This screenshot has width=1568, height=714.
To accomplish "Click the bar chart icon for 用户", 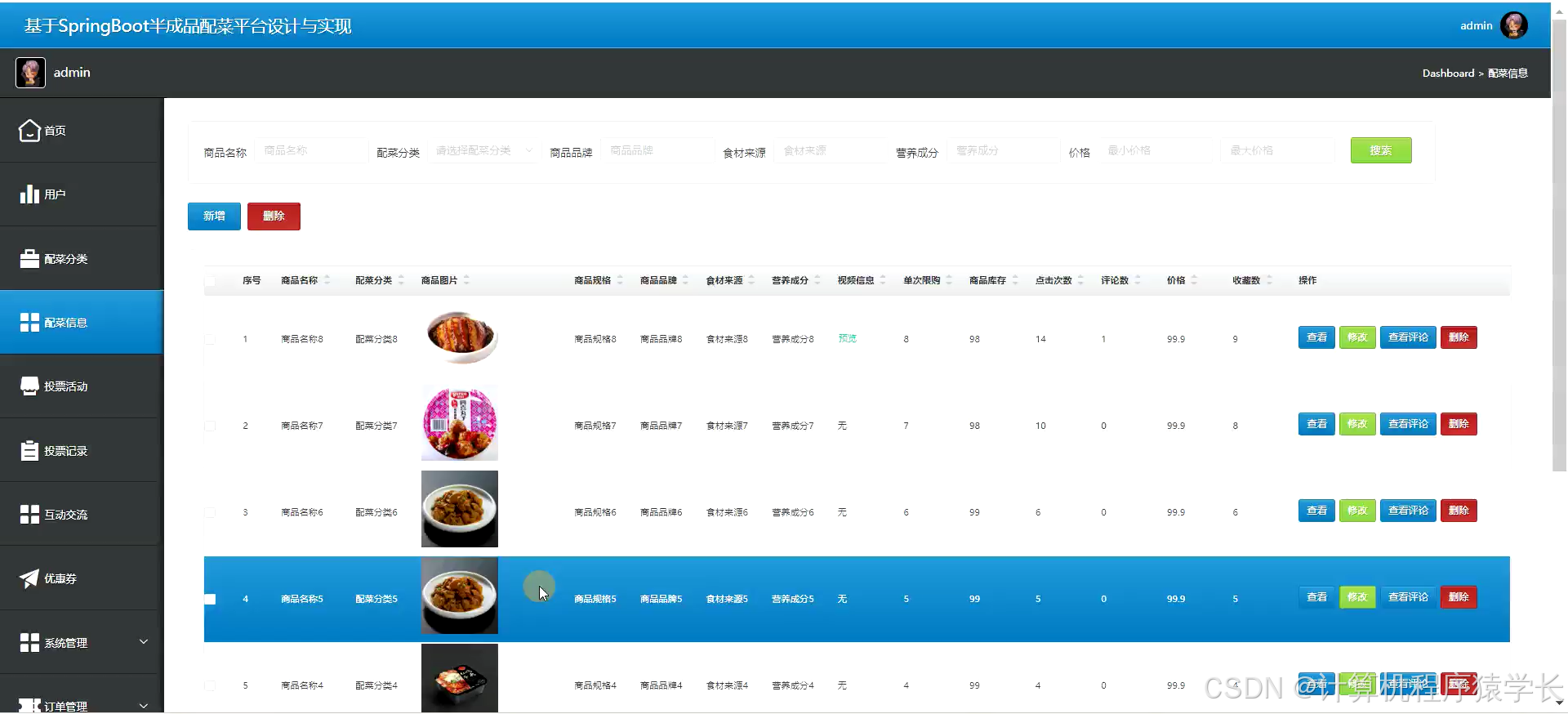I will [29, 194].
